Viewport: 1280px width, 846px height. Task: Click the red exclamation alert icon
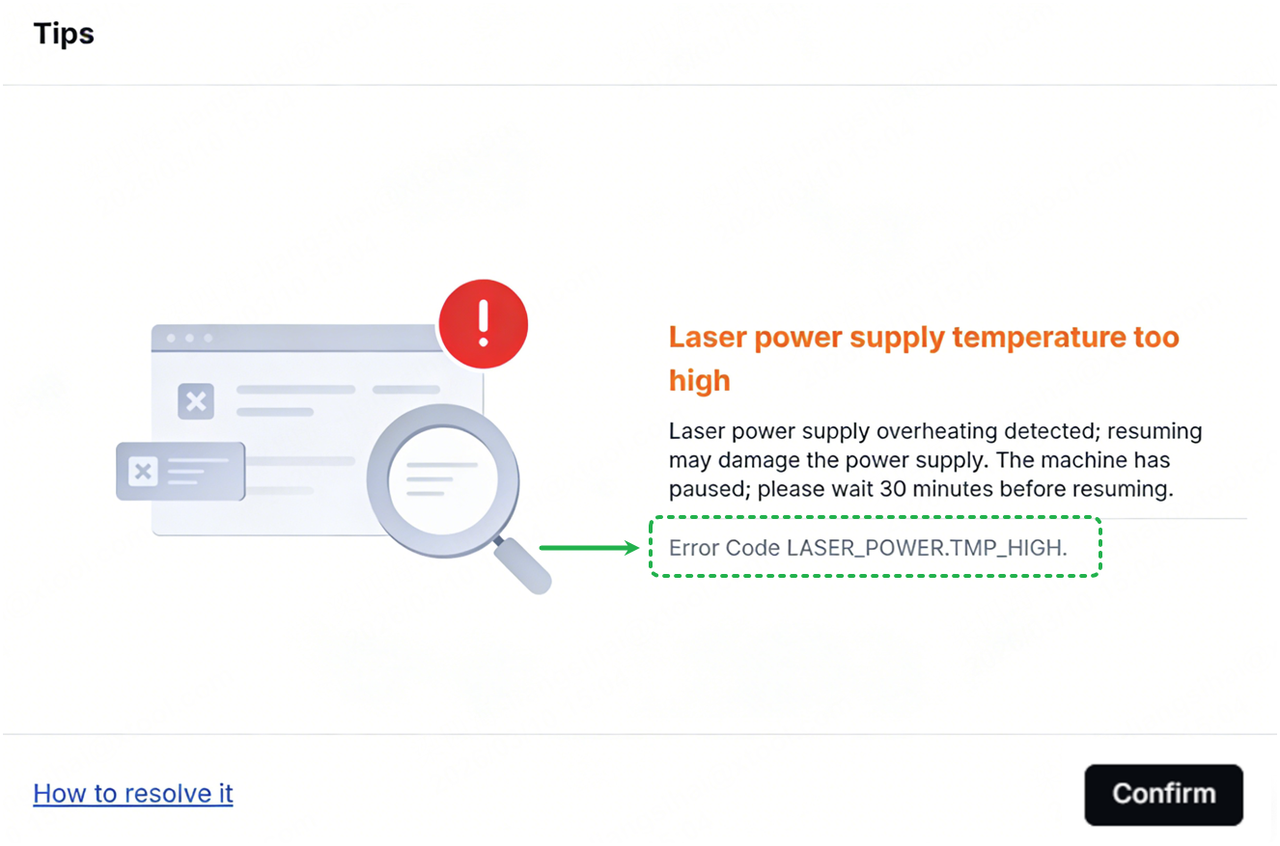coord(483,324)
